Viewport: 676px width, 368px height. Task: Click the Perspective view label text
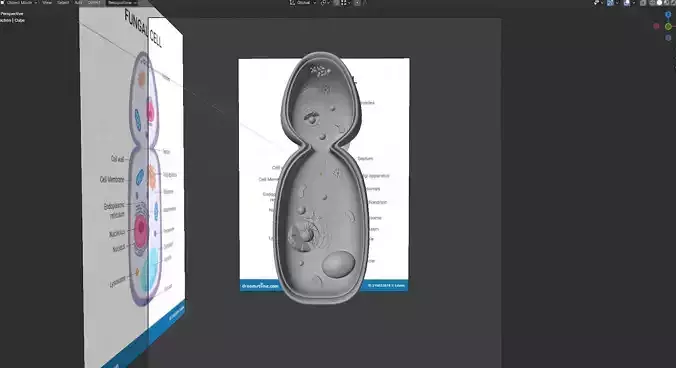click(12, 14)
